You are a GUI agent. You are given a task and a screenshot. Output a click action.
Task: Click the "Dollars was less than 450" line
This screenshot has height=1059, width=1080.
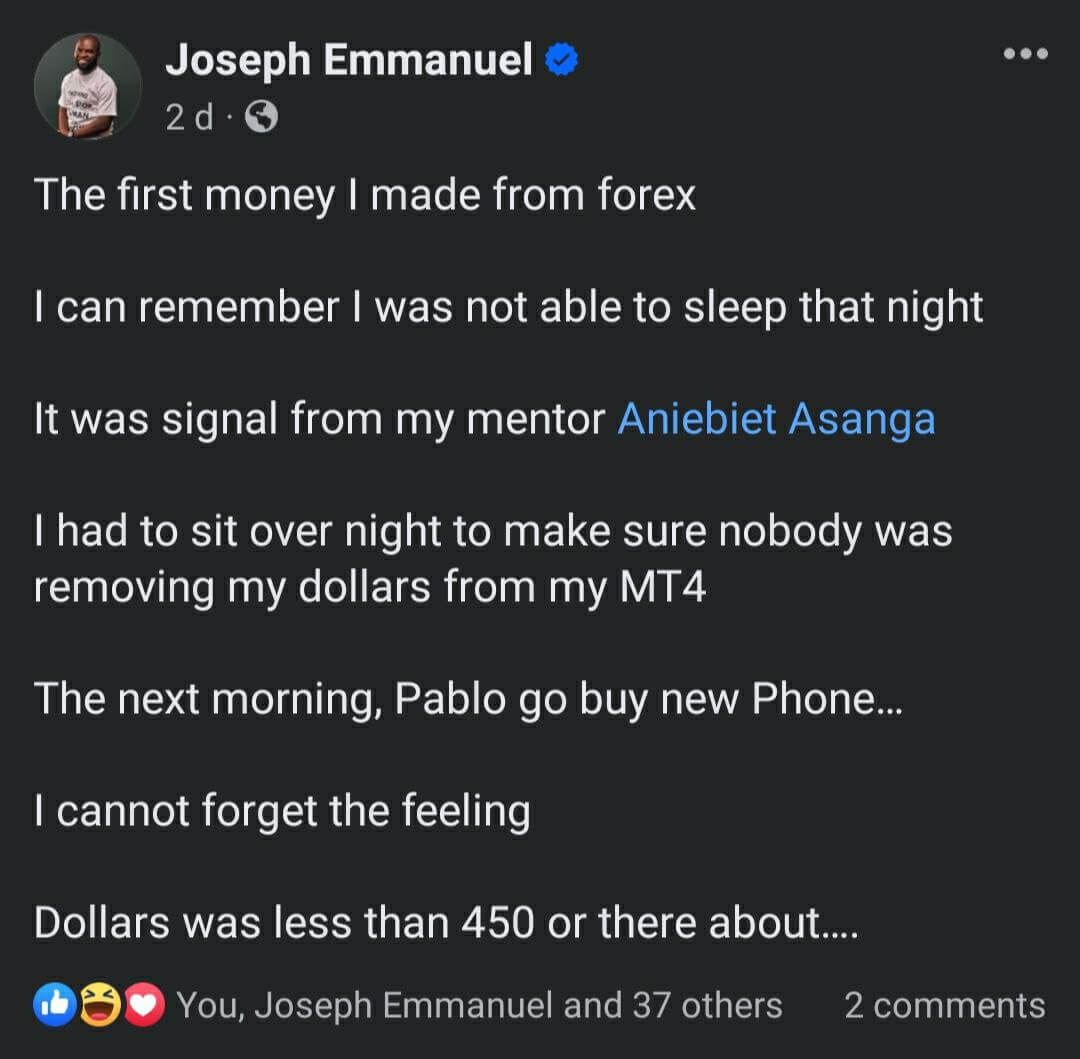446,922
